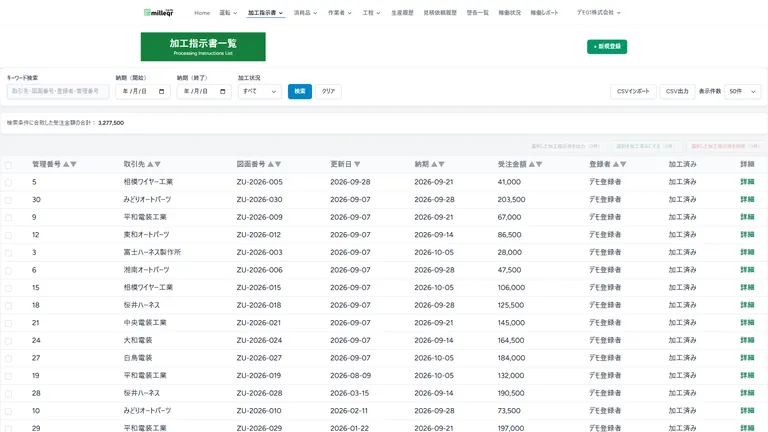Sort 管理番号 column ascending with up arrow

click(66, 164)
